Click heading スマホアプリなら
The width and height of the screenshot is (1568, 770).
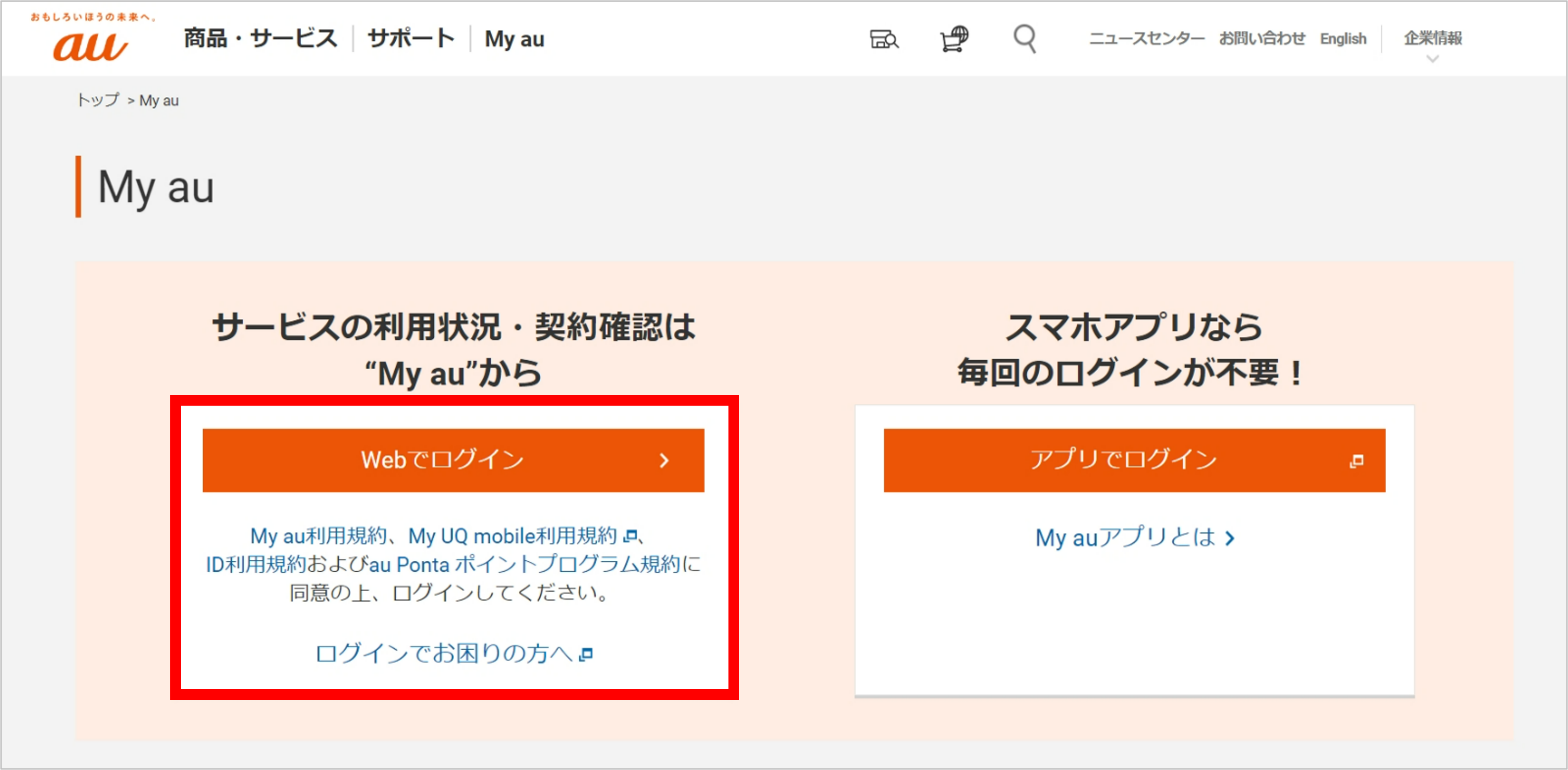click(1134, 327)
